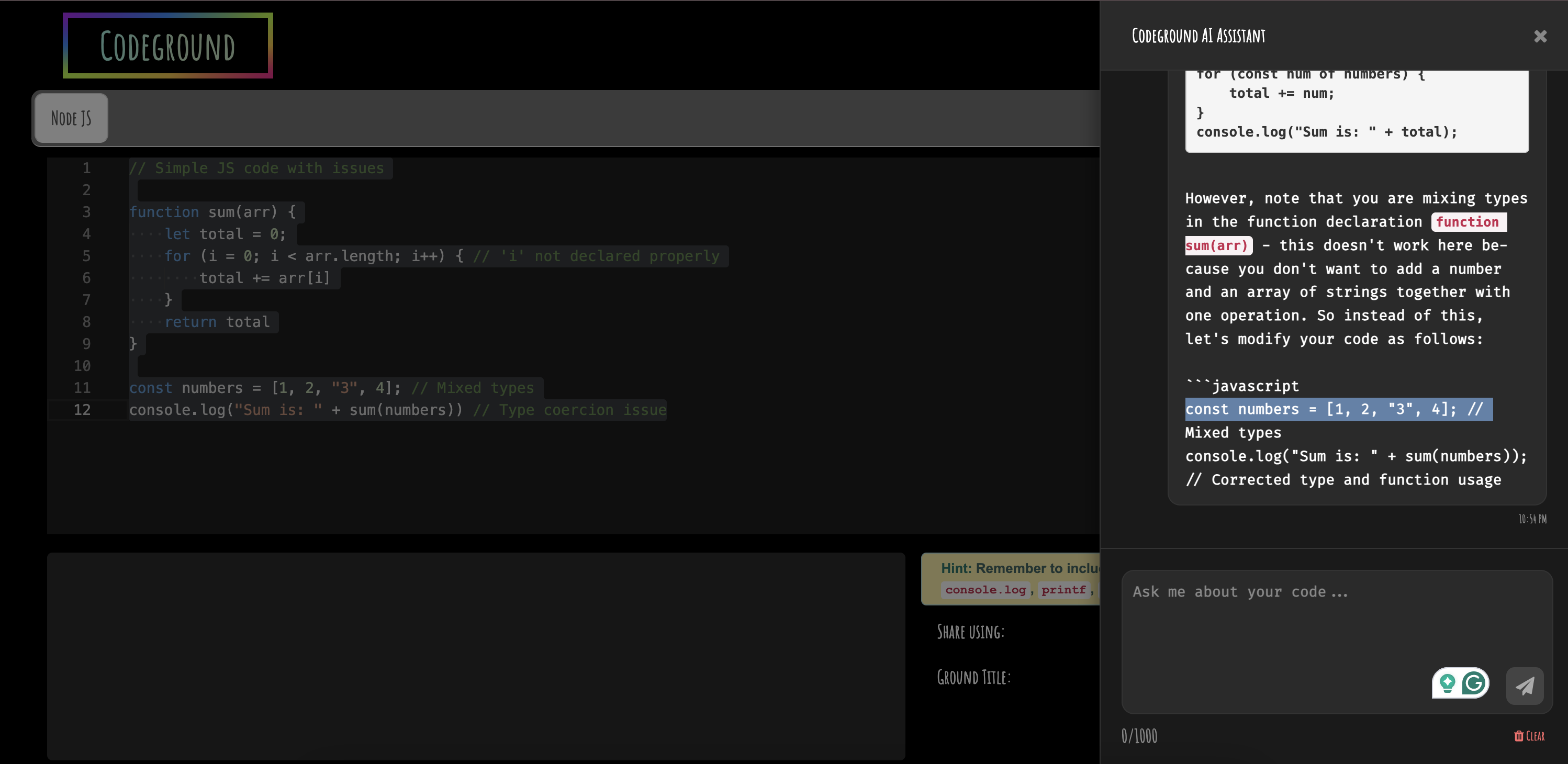Click the 'let total = 0;' line in editor
The image size is (1568, 764).
[x=225, y=234]
